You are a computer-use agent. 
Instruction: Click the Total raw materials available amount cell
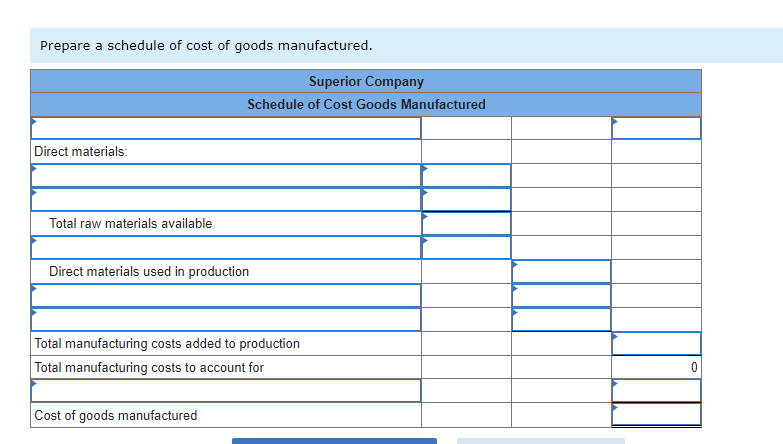466,223
